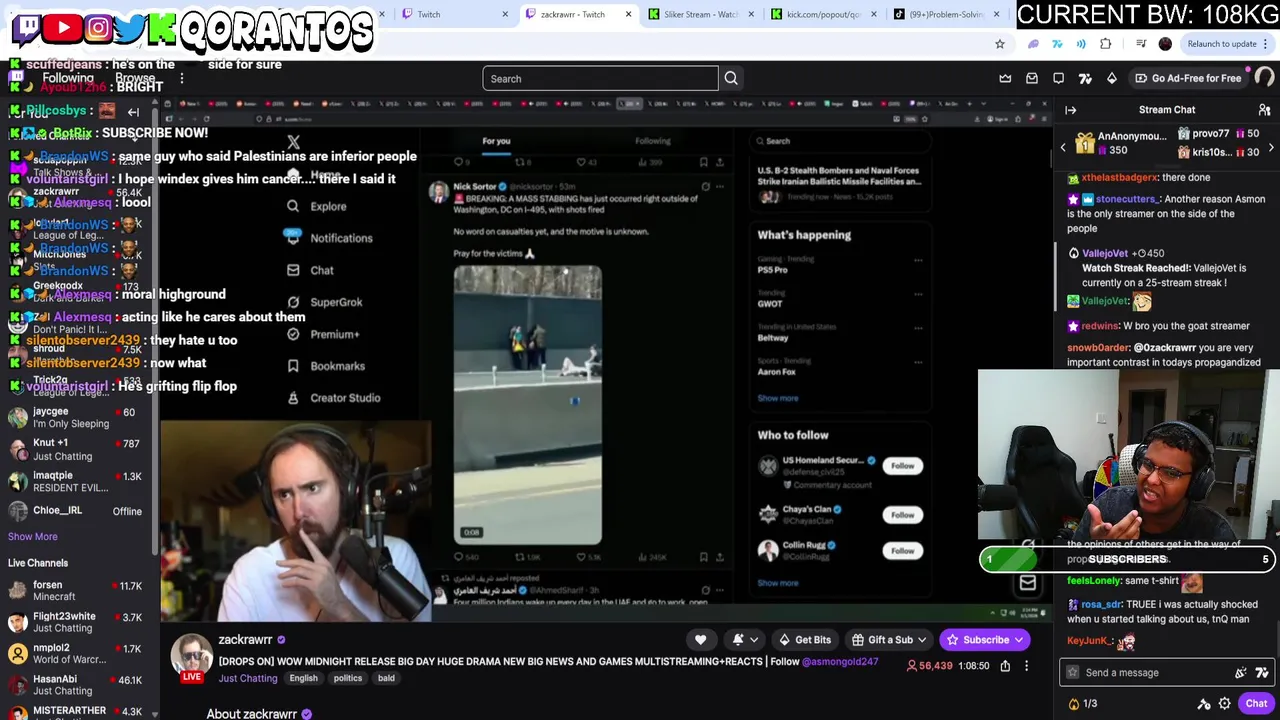
Task: Open nmplol2 World of Warcraft channel
Action: [x=78, y=654]
